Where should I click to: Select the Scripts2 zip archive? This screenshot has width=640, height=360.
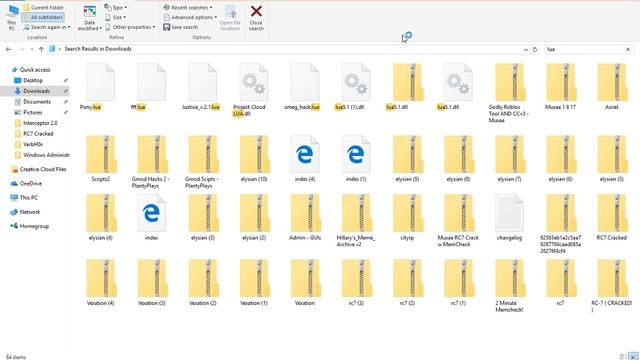click(x=101, y=154)
